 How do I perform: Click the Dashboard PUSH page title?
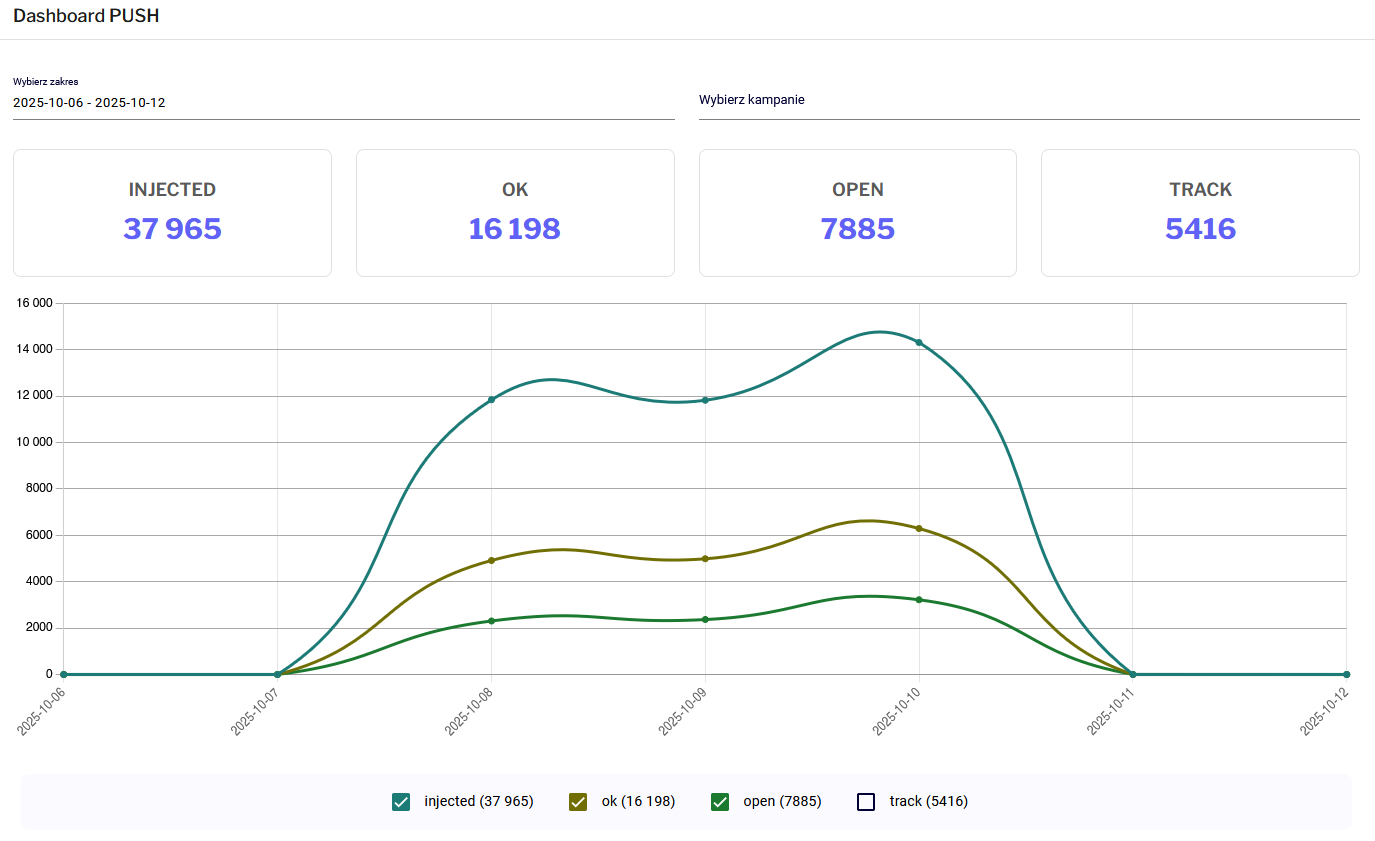86,16
